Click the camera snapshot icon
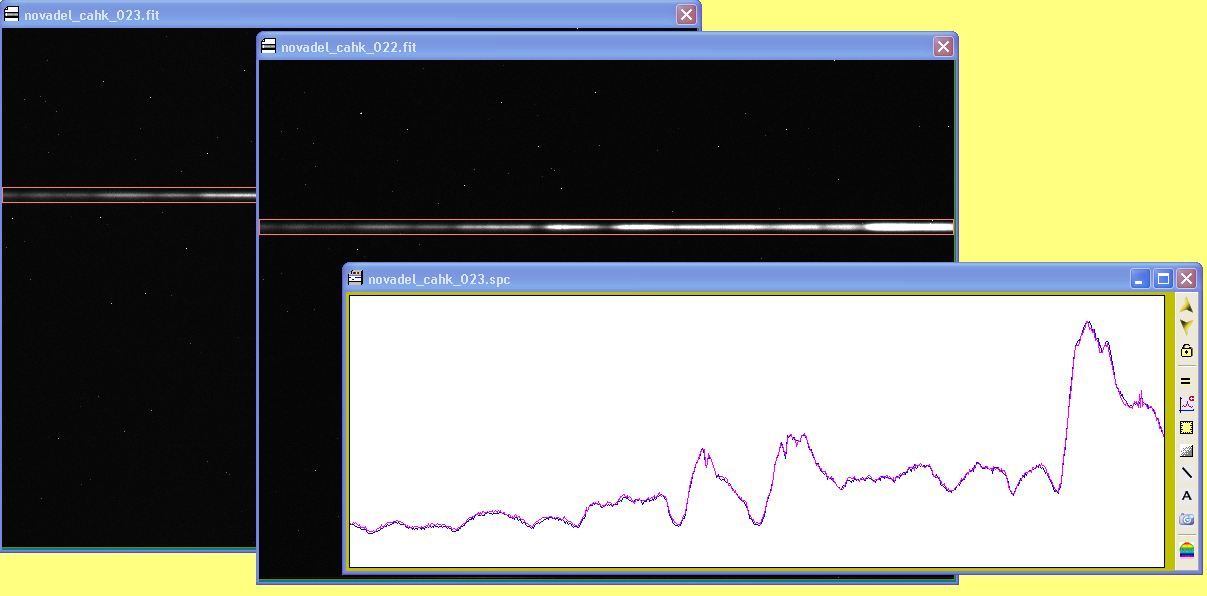This screenshot has width=1207, height=596. tap(1186, 519)
